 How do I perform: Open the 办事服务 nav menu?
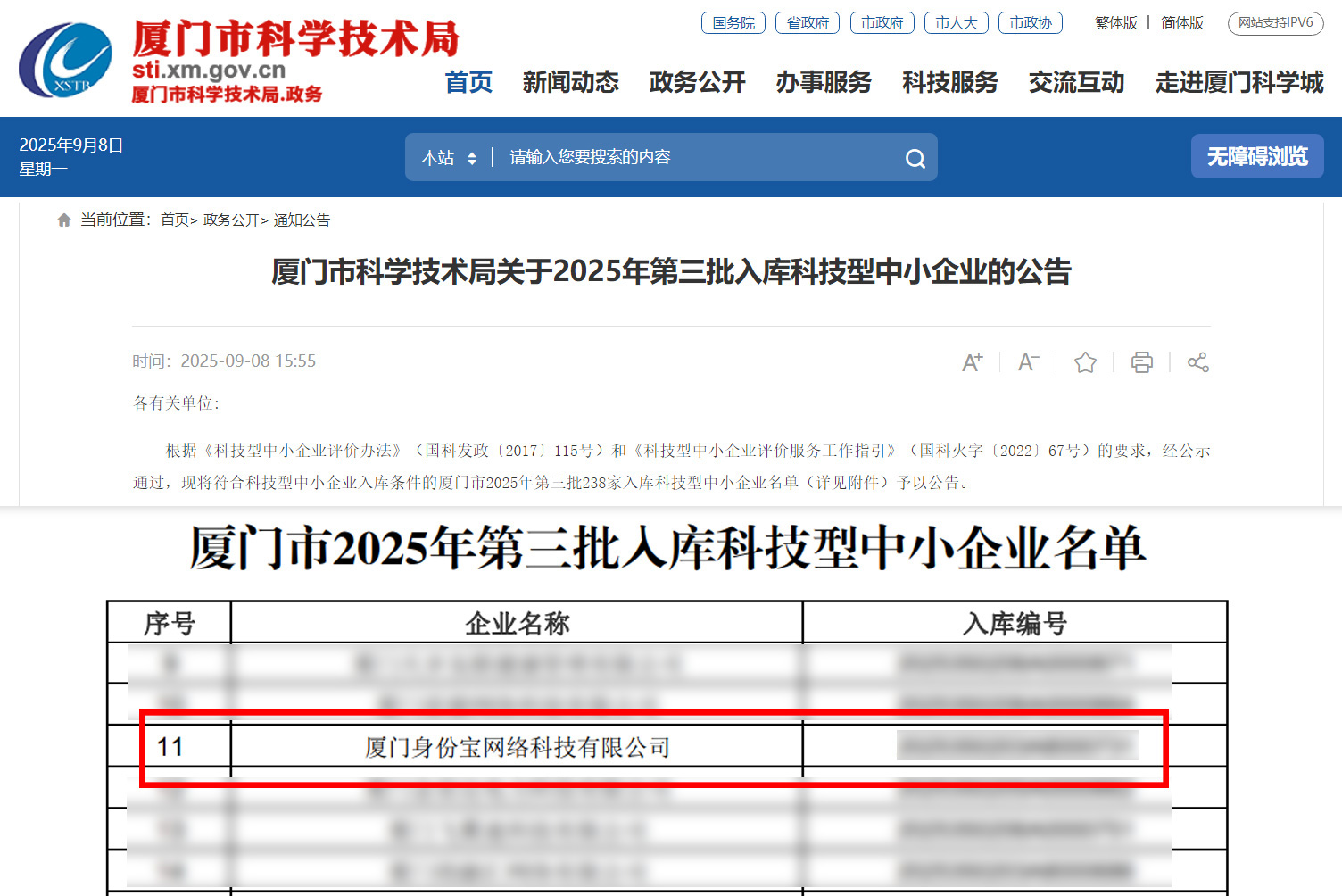[x=824, y=82]
